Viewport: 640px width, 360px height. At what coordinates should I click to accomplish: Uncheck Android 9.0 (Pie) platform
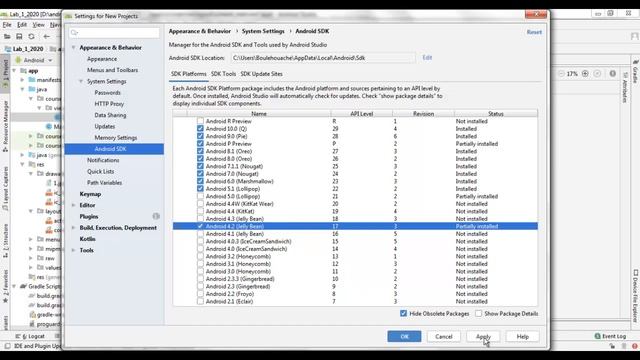coord(200,136)
